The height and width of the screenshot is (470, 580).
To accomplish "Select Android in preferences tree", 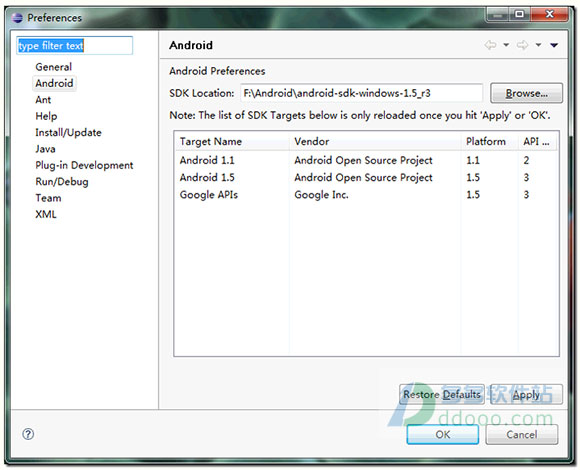I will tap(54, 83).
